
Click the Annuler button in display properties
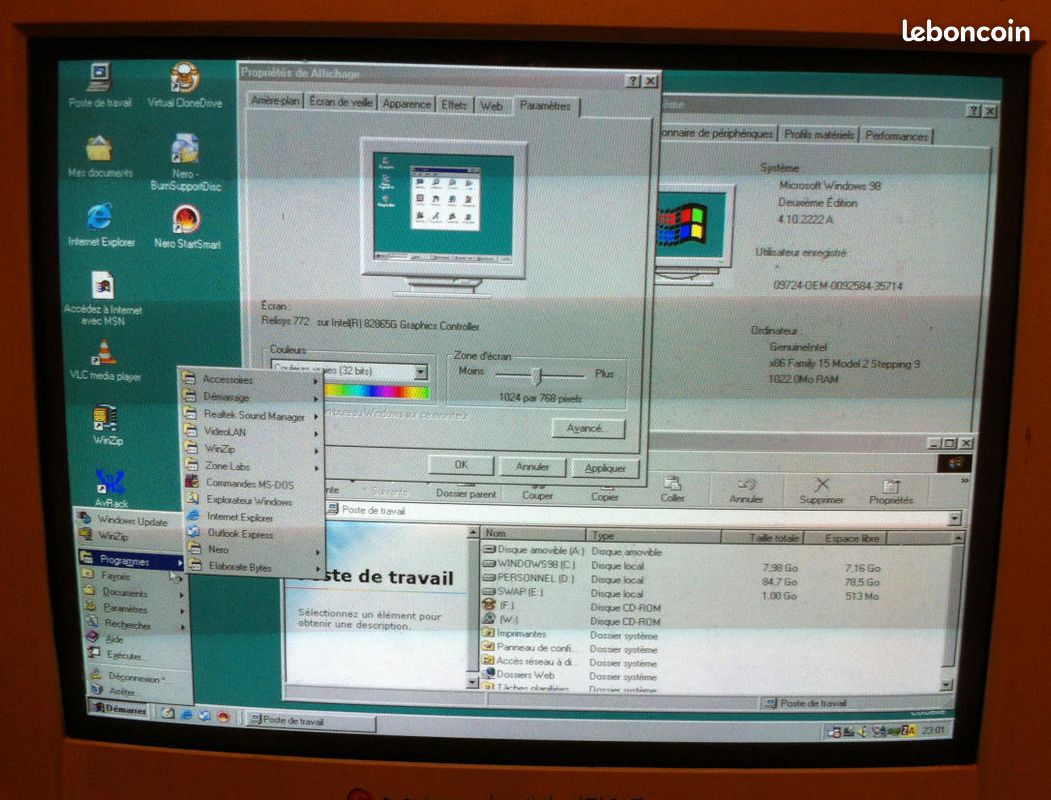[532, 466]
